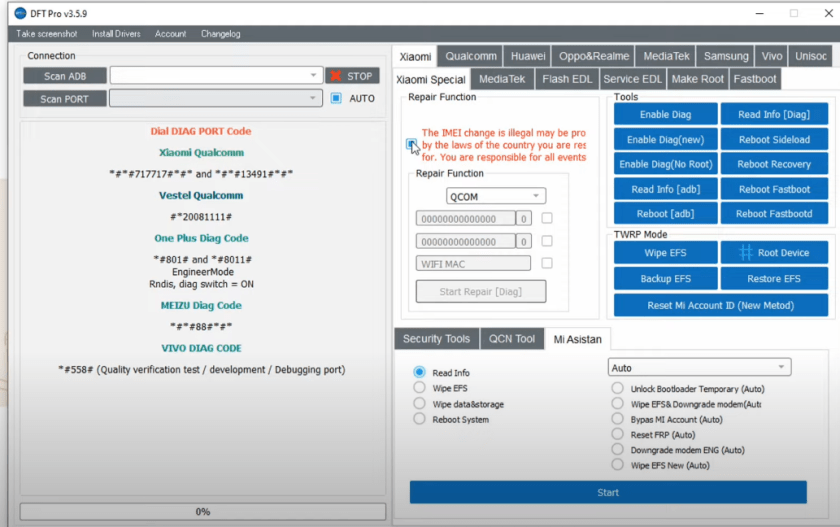Open the PORT selection dropdown
The height and width of the screenshot is (527, 840).
click(x=216, y=98)
